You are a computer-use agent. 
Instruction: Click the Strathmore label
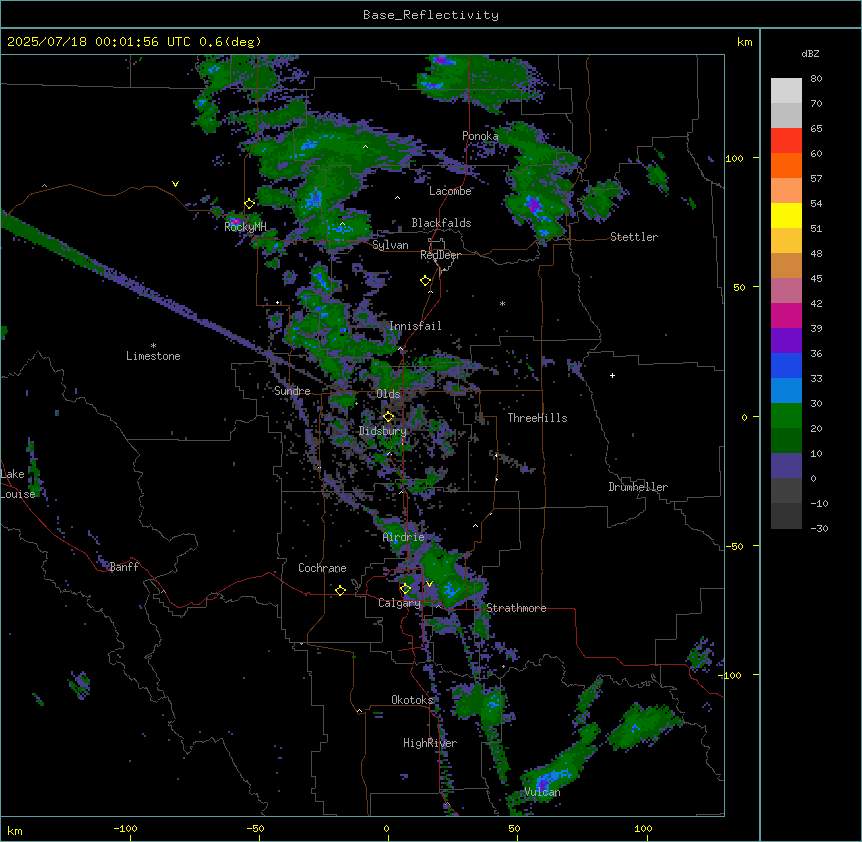click(x=516, y=608)
